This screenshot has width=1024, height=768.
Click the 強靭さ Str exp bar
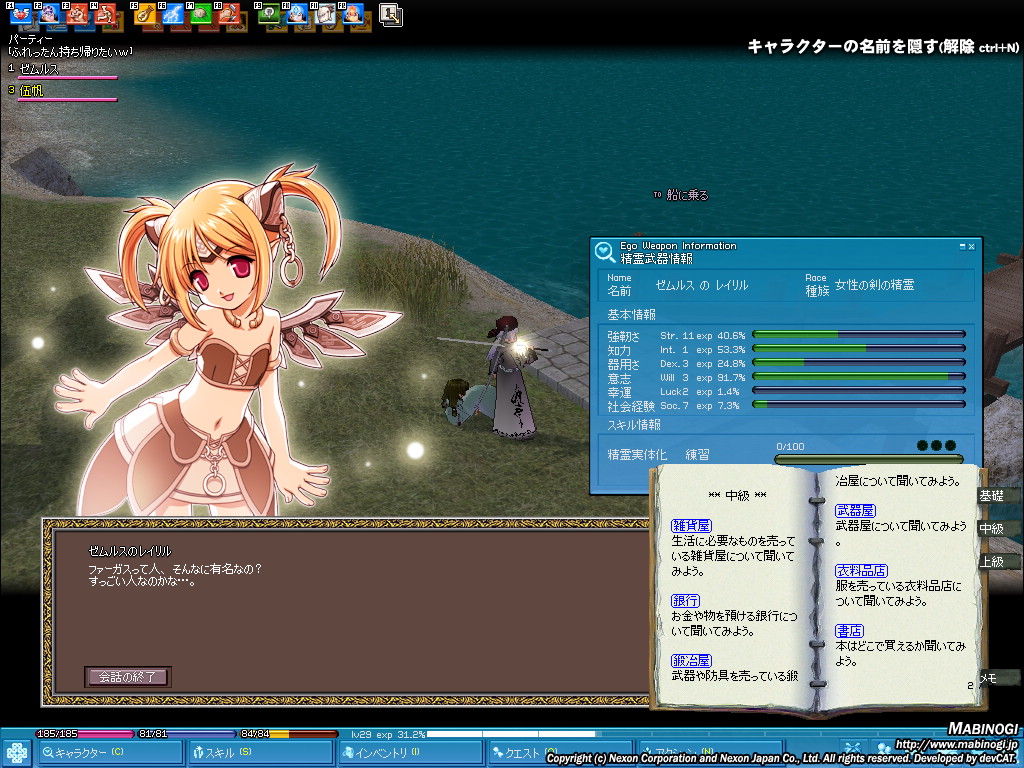click(x=859, y=334)
